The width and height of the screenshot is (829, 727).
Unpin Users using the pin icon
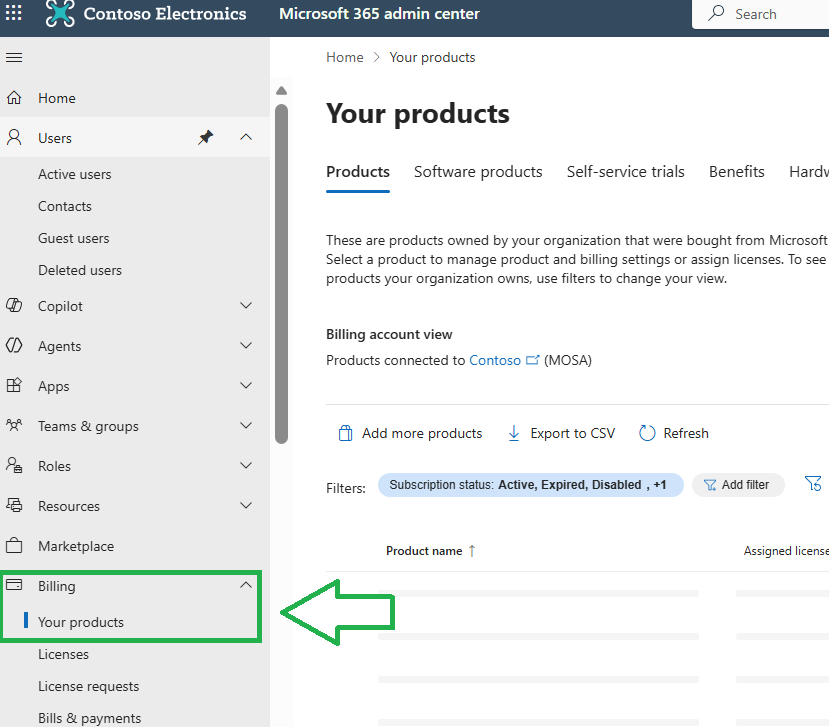click(205, 137)
